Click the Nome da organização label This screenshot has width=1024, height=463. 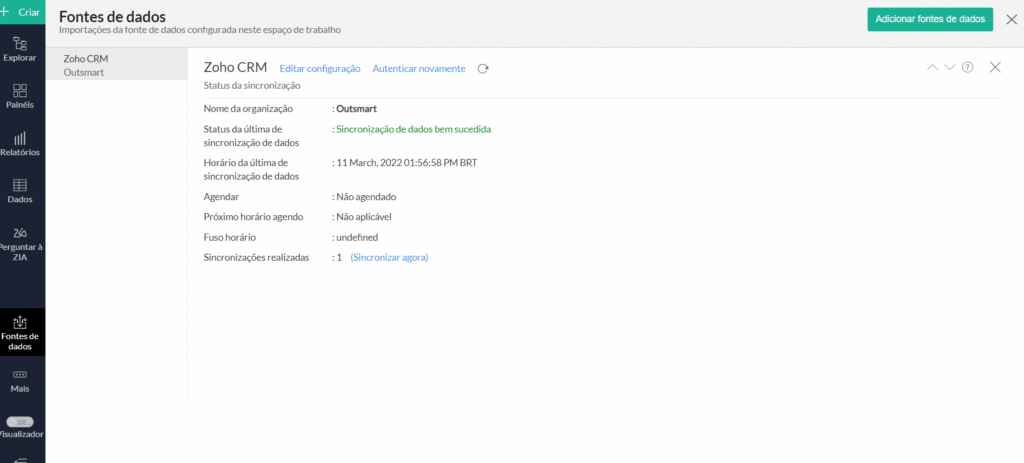pyautogui.click(x=248, y=108)
